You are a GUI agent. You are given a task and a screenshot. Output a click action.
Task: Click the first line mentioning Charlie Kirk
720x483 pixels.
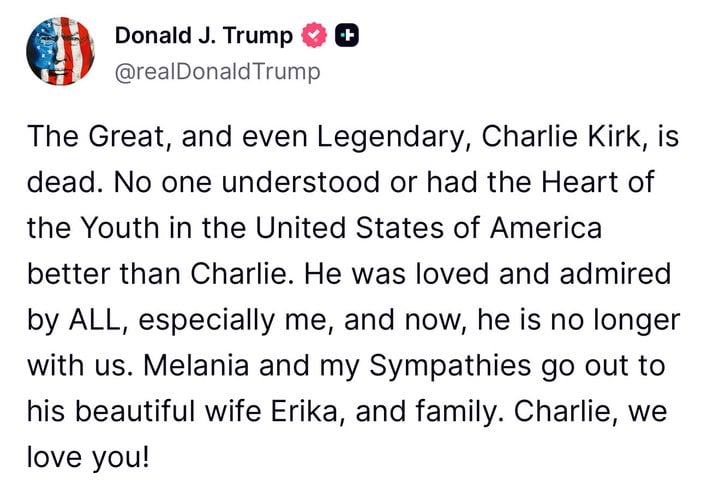pos(353,137)
